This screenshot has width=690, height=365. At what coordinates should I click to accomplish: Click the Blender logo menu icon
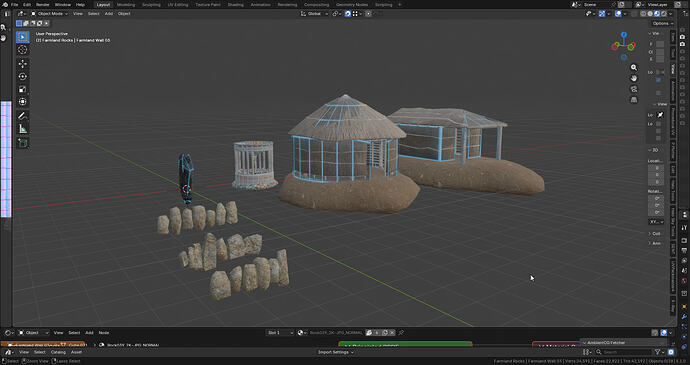click(x=5, y=4)
